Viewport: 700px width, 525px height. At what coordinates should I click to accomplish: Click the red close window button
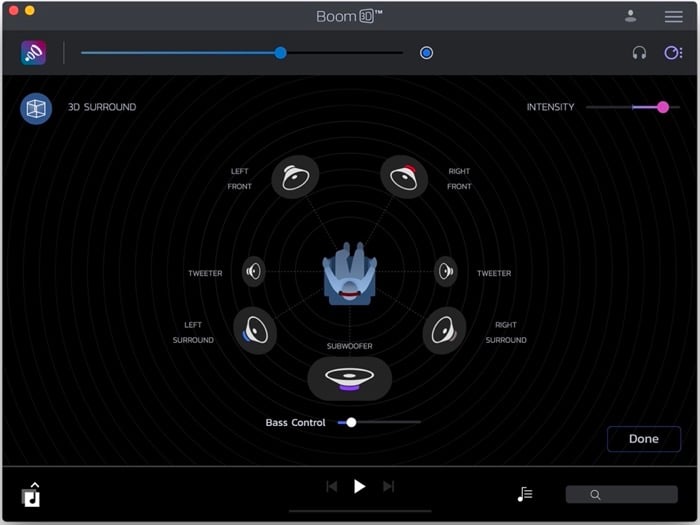click(13, 10)
